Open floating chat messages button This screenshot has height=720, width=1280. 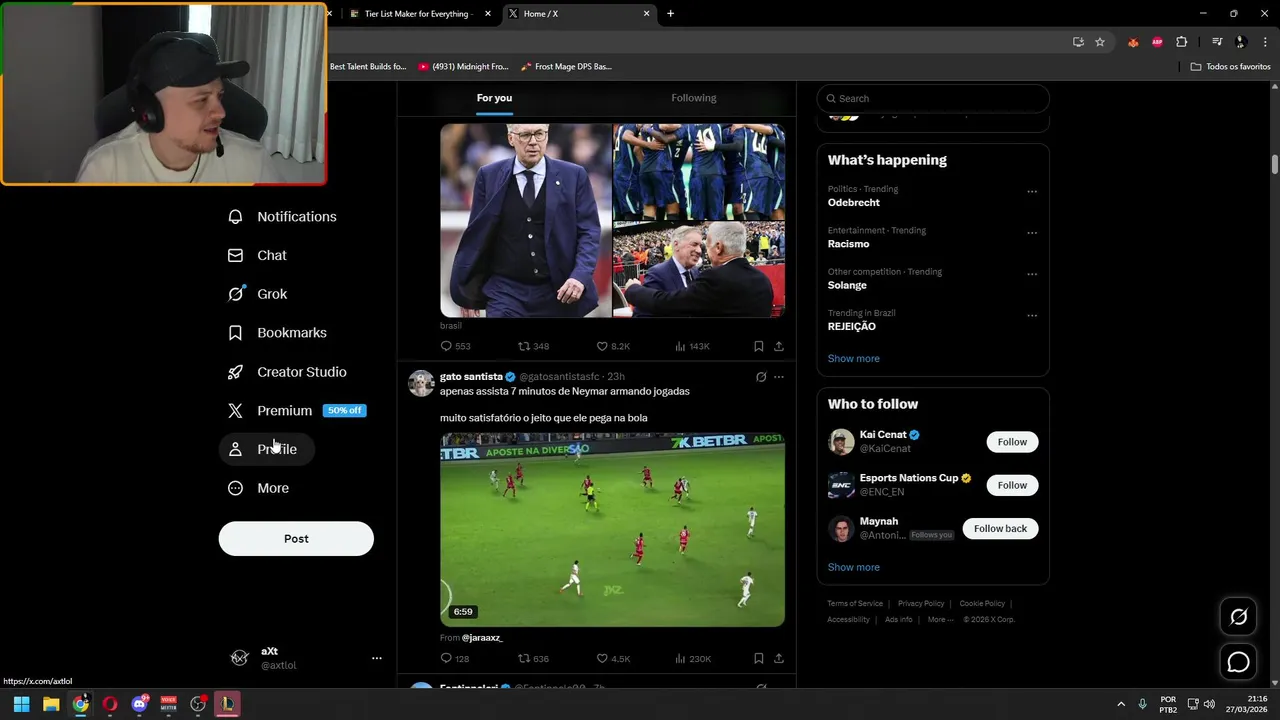[x=1238, y=662]
